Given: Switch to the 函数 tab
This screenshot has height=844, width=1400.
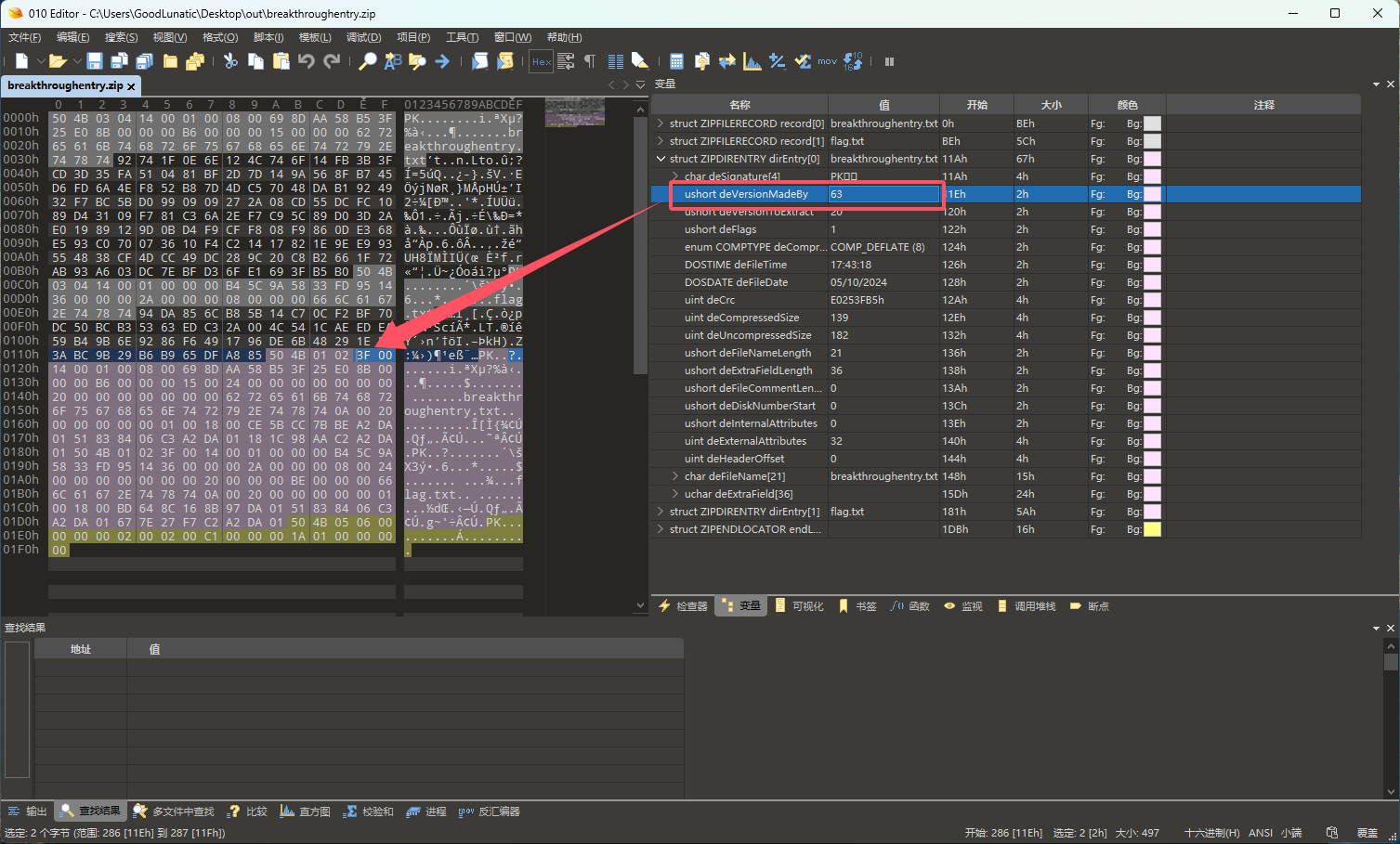Looking at the screenshot, I should (909, 606).
